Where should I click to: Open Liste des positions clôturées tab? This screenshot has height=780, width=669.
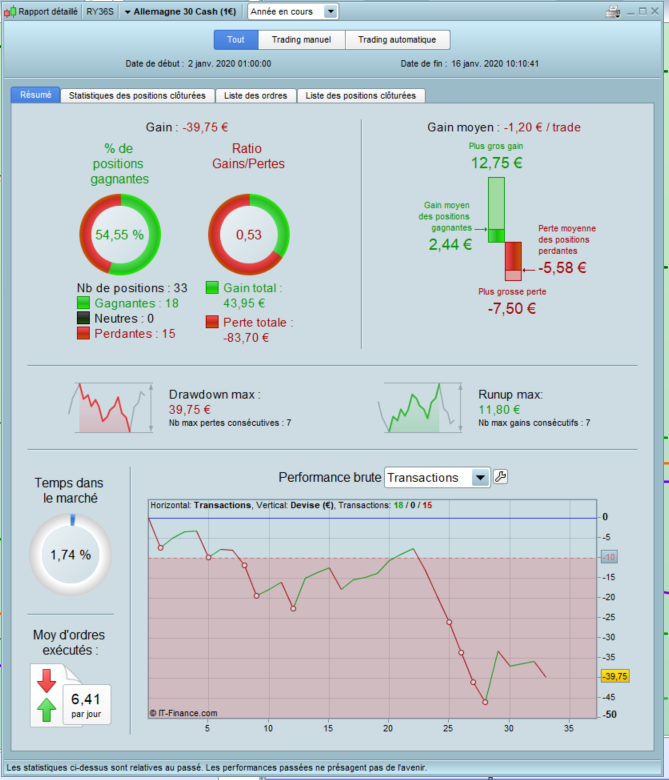pos(361,96)
